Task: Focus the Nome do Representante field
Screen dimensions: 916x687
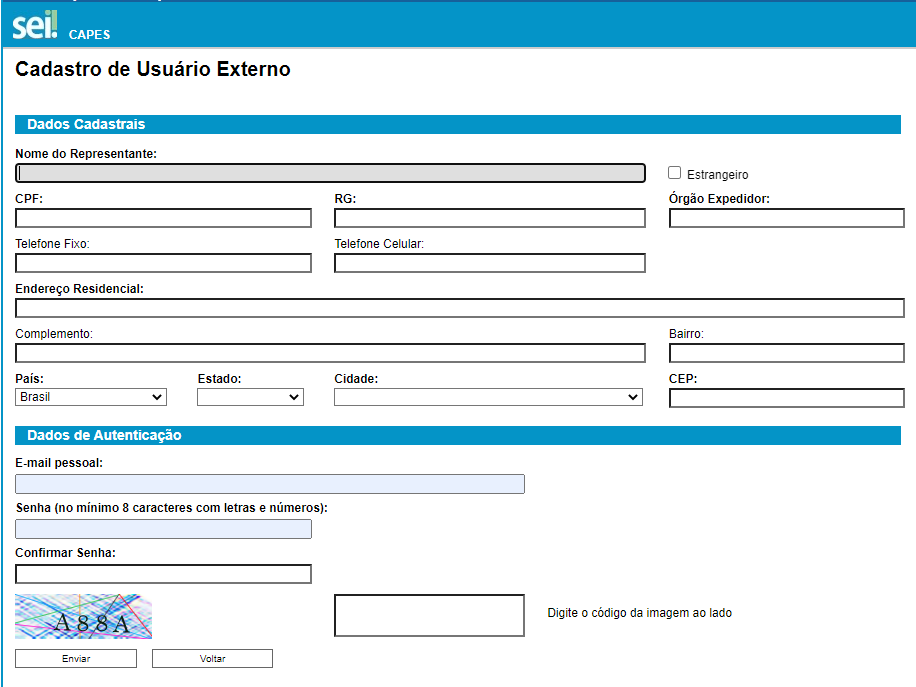Action: pos(330,173)
